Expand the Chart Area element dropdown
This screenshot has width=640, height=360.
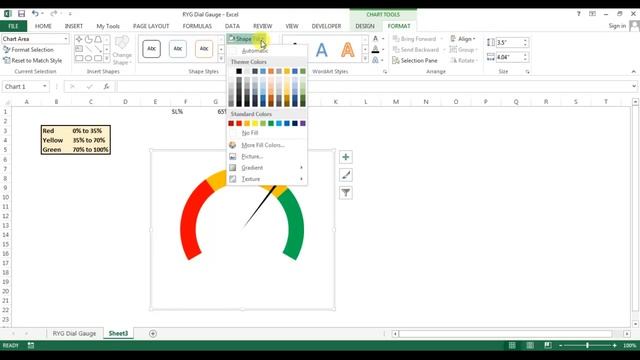[x=65, y=39]
